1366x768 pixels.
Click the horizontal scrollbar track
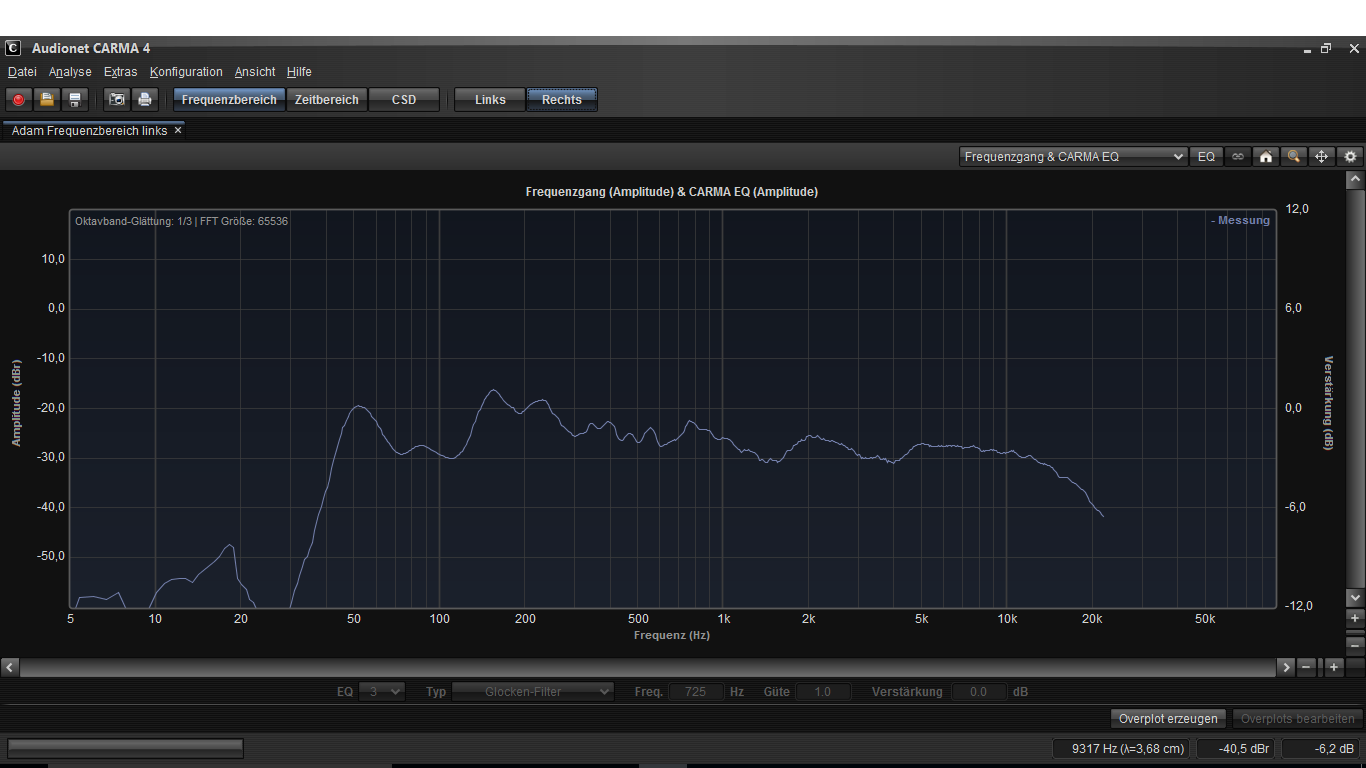coord(648,666)
